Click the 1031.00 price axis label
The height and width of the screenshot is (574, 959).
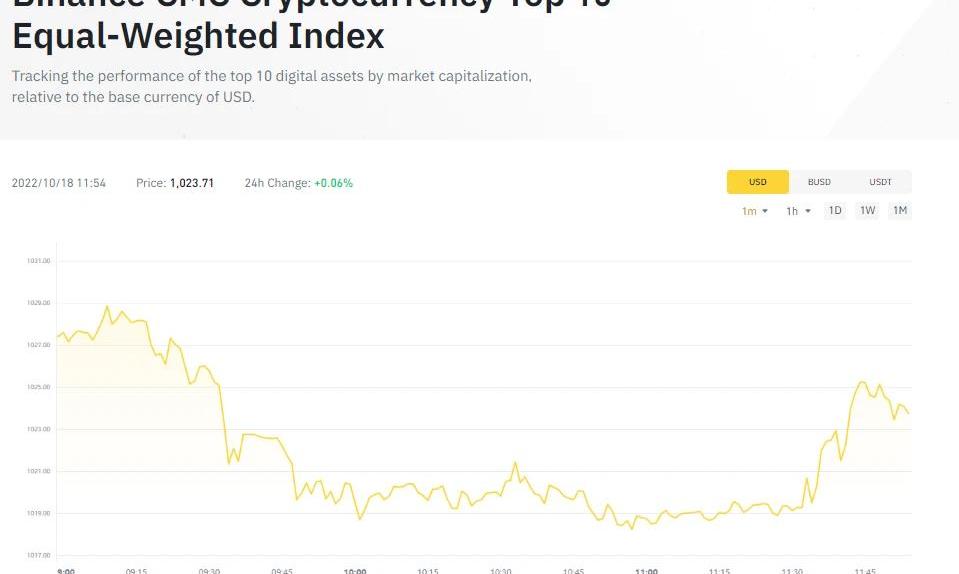click(x=39, y=261)
